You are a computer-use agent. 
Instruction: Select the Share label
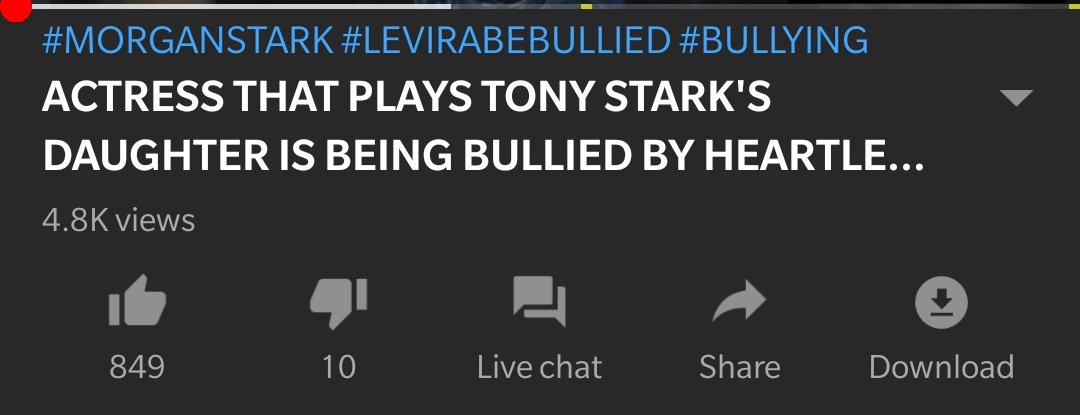pos(740,367)
